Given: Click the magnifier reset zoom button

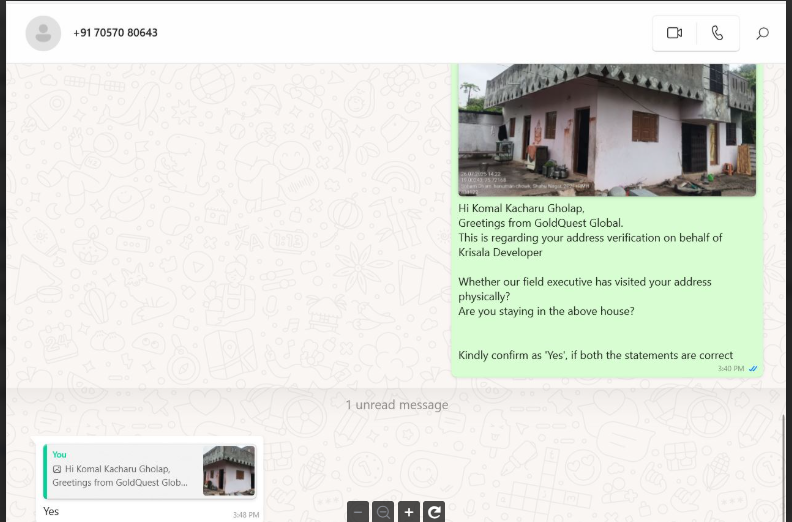Looking at the screenshot, I should pos(383,512).
